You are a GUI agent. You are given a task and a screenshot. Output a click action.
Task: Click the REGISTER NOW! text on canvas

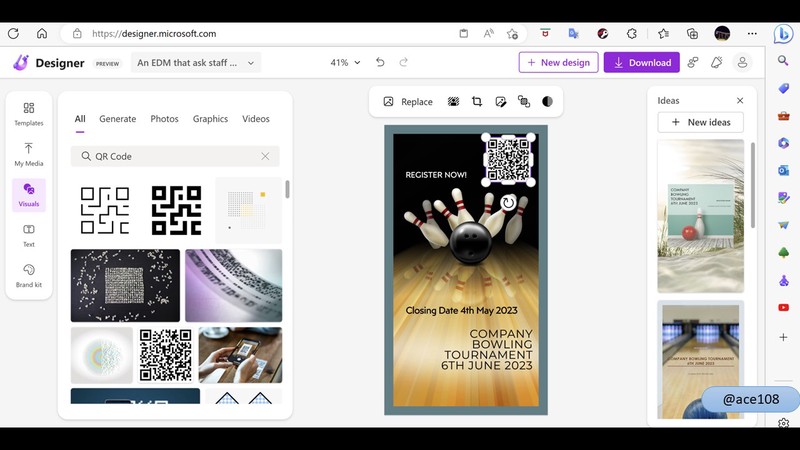pos(436,174)
